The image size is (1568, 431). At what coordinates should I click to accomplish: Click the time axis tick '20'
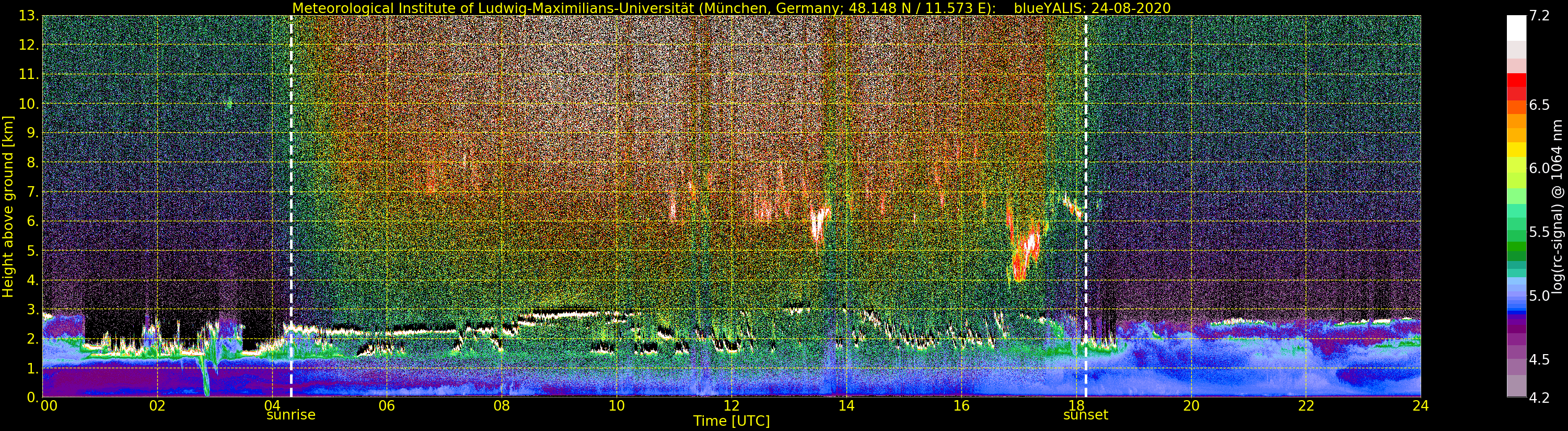[x=1191, y=406]
